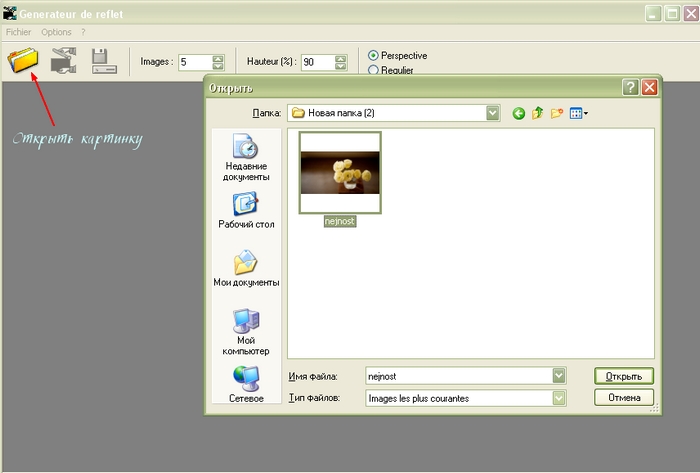This screenshot has width=700, height=473.
Task: Open the ? help menu
Action: pyautogui.click(x=83, y=32)
